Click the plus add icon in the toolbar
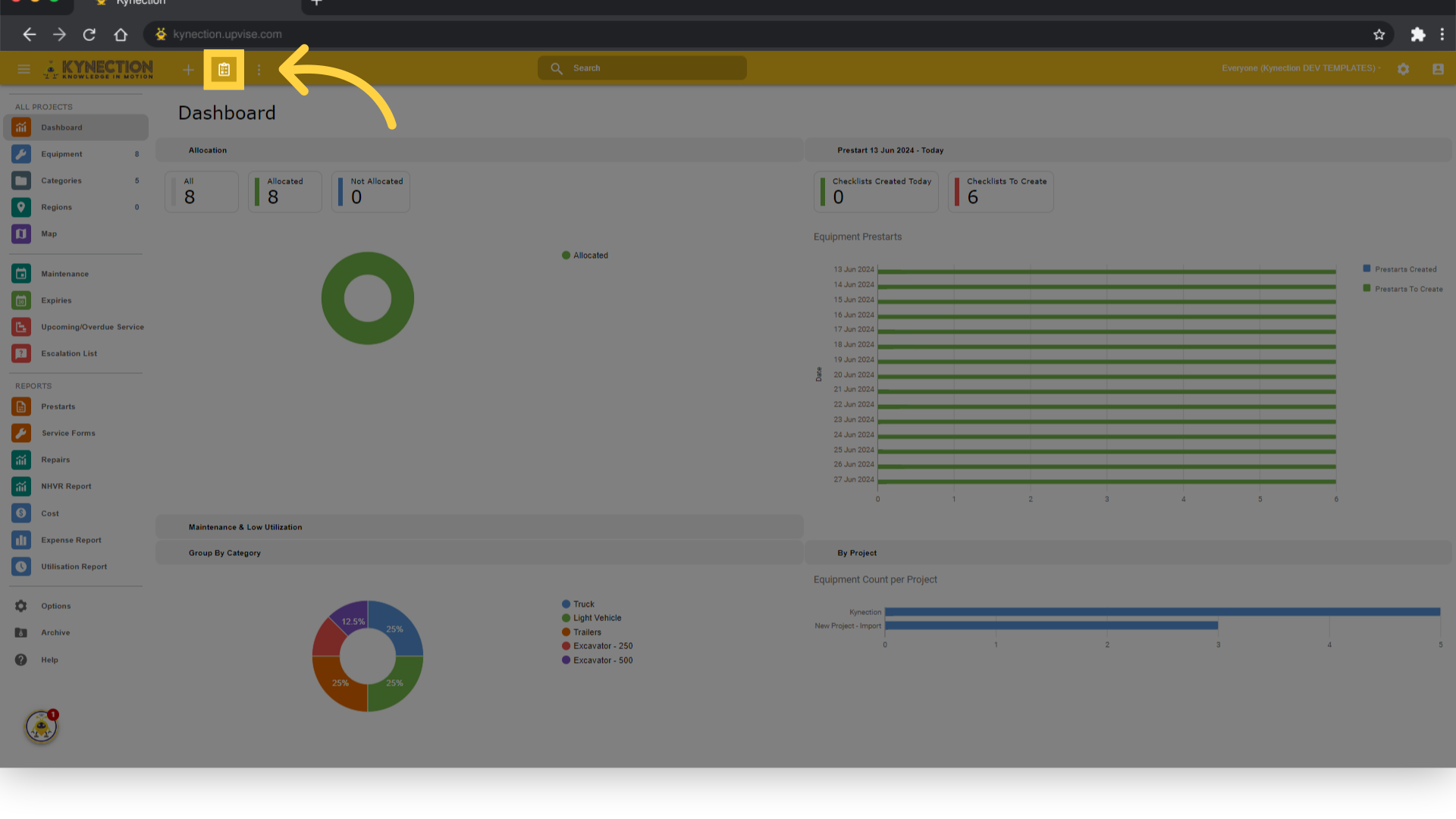Viewport: 1456px width, 819px height. pyautogui.click(x=188, y=70)
